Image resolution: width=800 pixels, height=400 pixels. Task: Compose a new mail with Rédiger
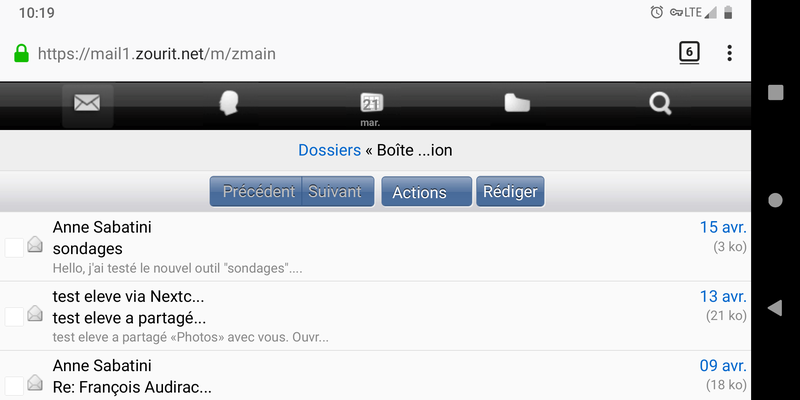(x=510, y=191)
